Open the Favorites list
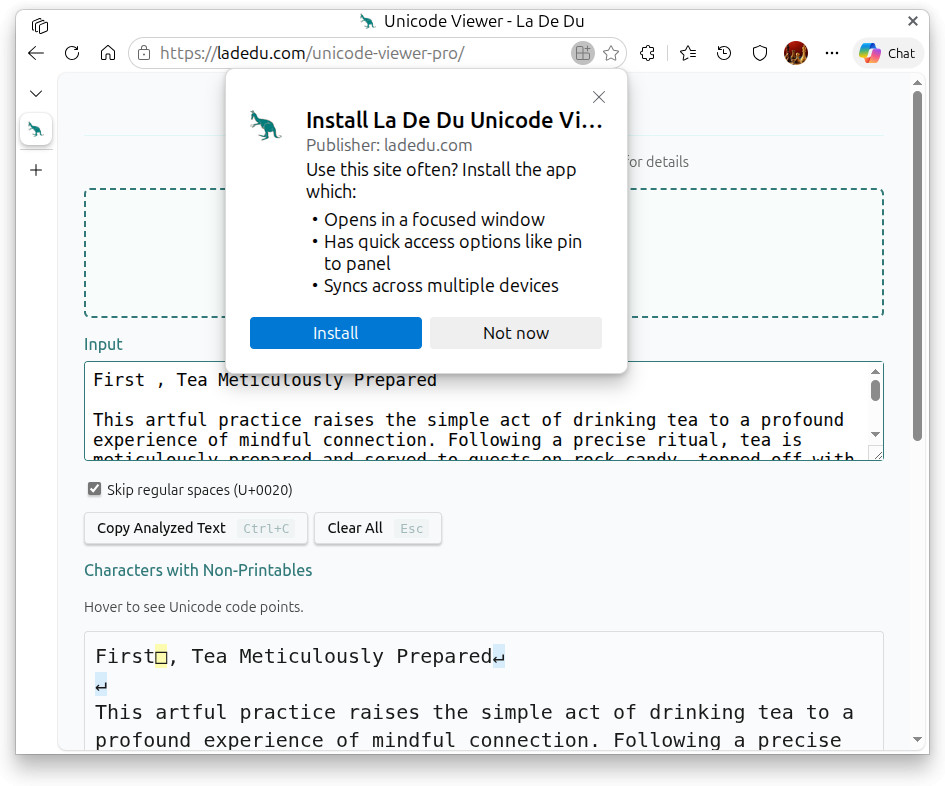 click(x=688, y=53)
